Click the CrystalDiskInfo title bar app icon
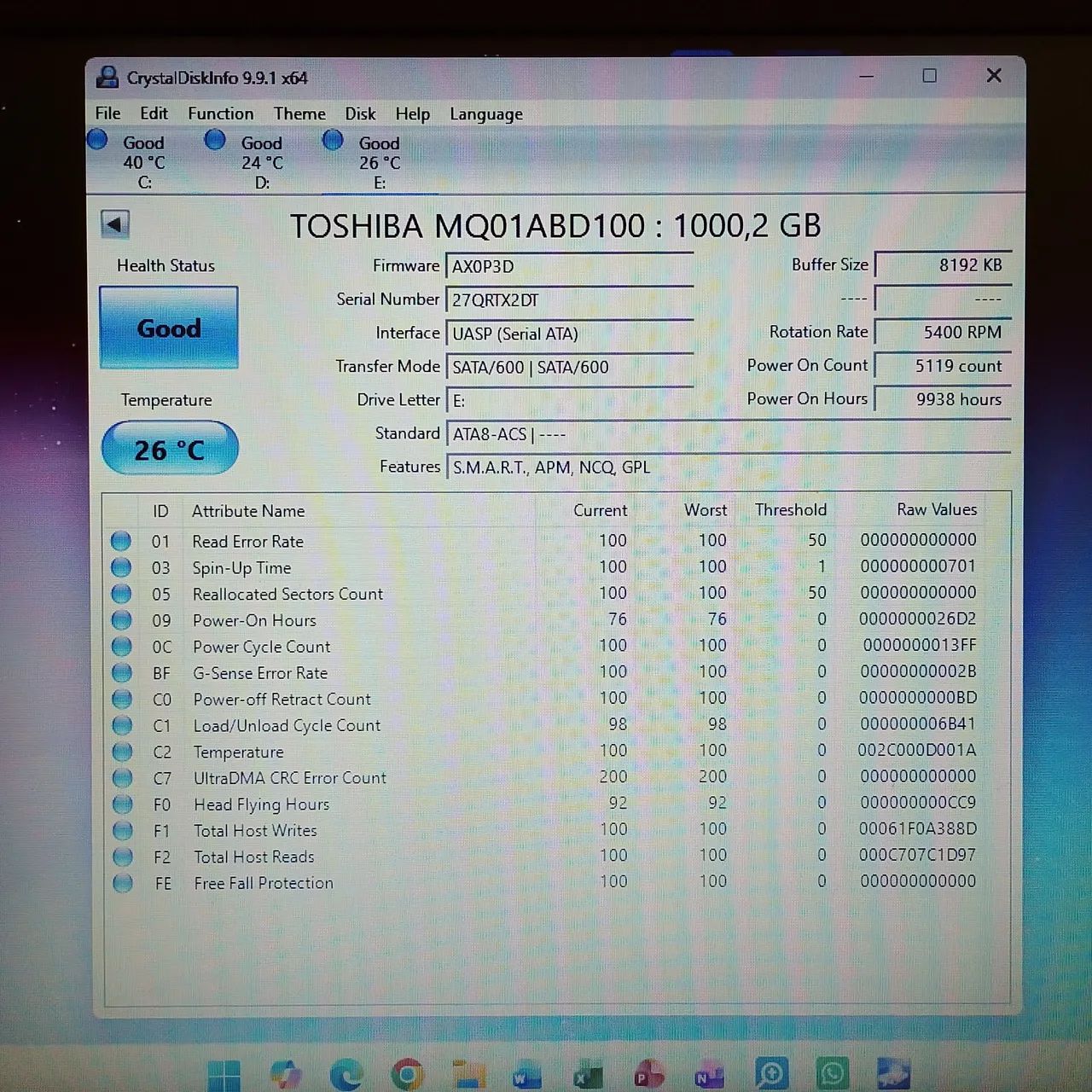The height and width of the screenshot is (1092, 1092). click(107, 78)
